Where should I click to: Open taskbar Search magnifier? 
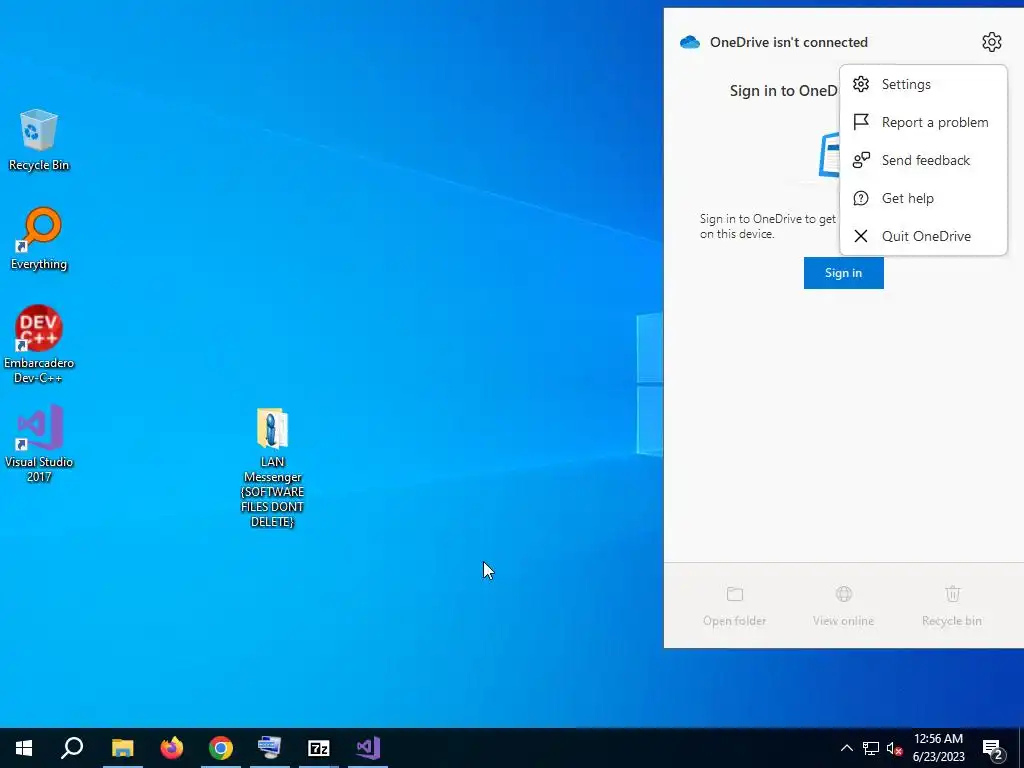coord(72,748)
